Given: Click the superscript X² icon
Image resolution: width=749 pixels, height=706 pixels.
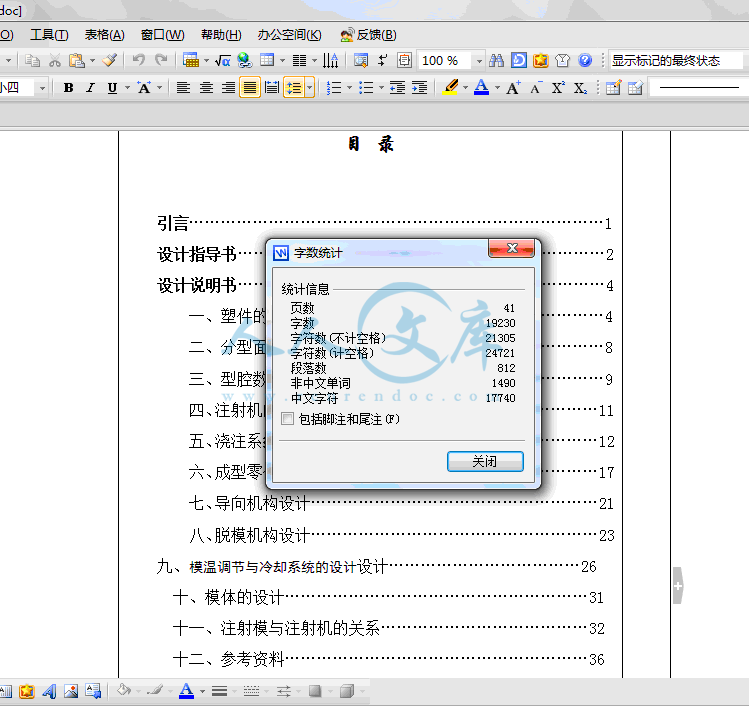Looking at the screenshot, I should tap(558, 88).
